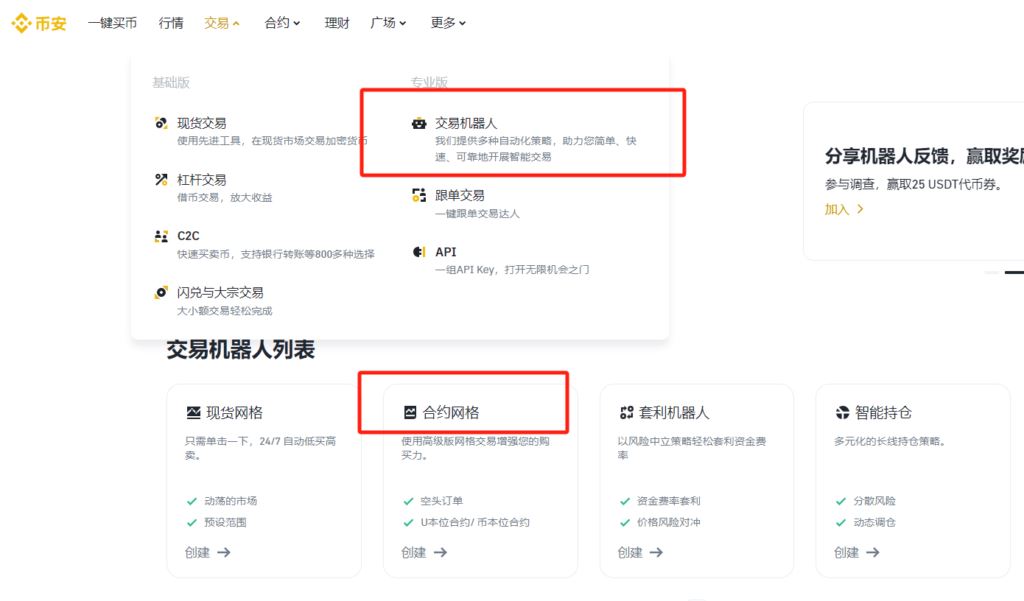Screen dimensions: 1024x601
Task: Select the 杠杆交易 margin icon
Action: [x=161, y=180]
